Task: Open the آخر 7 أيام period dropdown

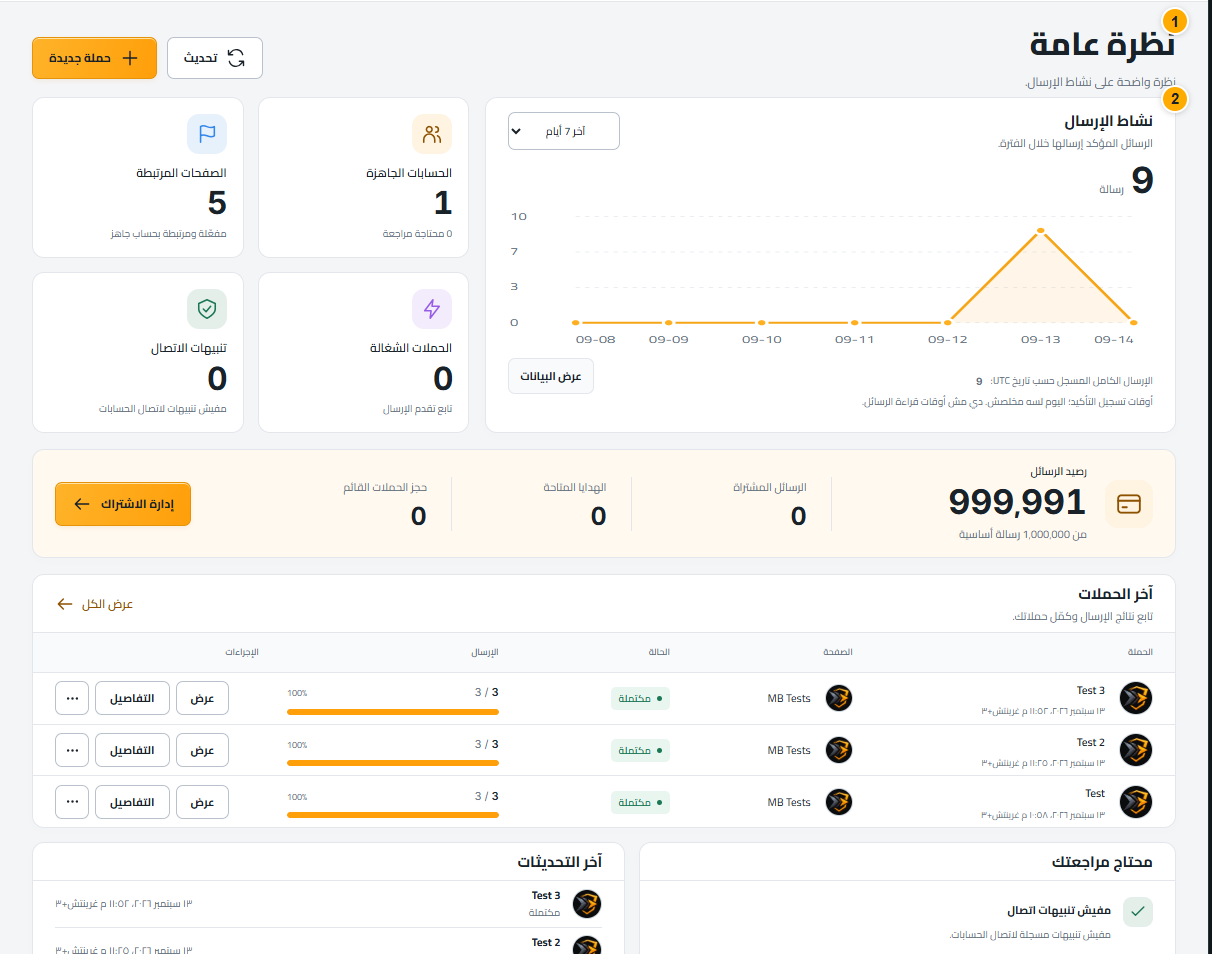Action: [x=564, y=131]
